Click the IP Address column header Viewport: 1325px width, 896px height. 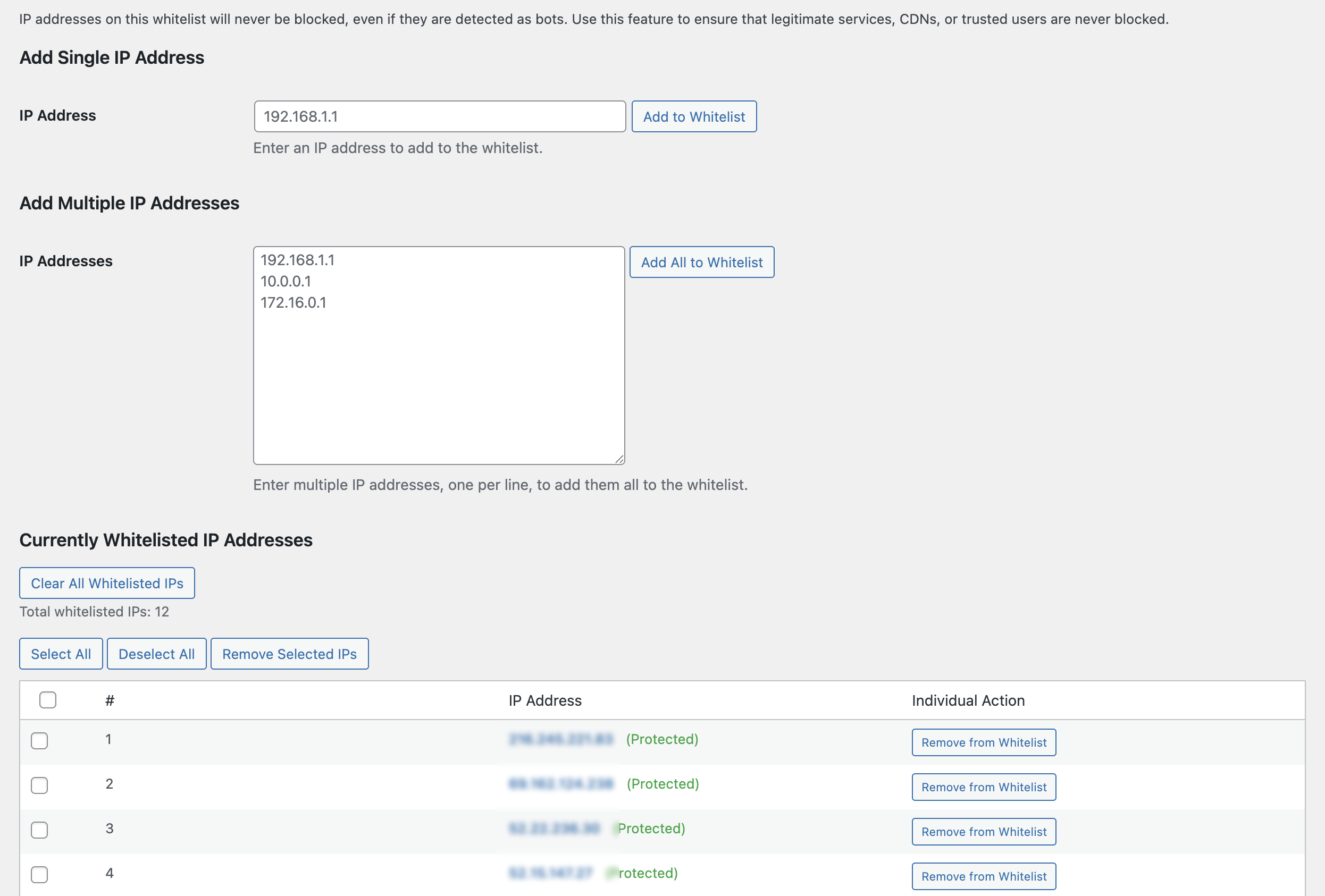pyautogui.click(x=544, y=700)
